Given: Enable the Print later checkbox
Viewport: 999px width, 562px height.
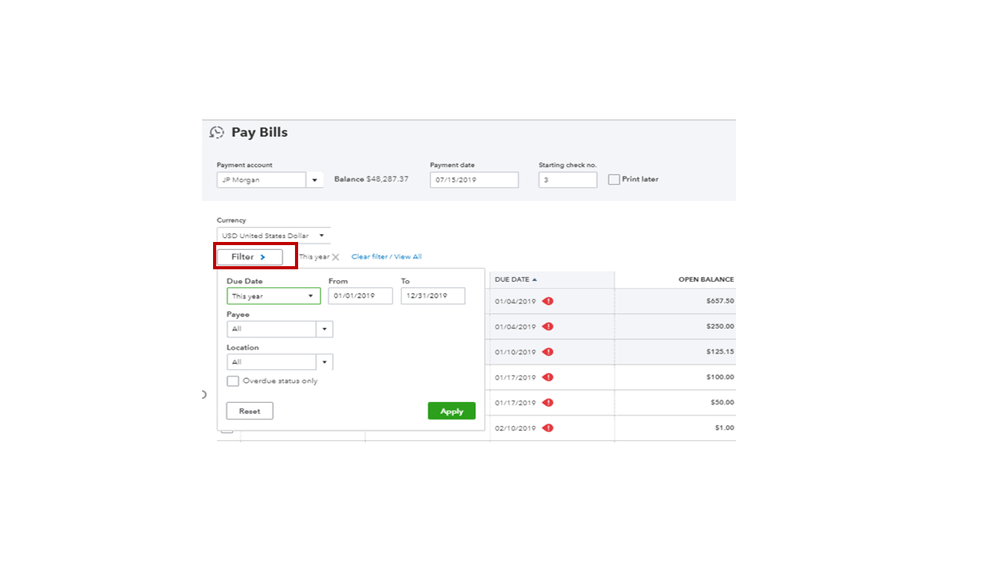Looking at the screenshot, I should (614, 180).
